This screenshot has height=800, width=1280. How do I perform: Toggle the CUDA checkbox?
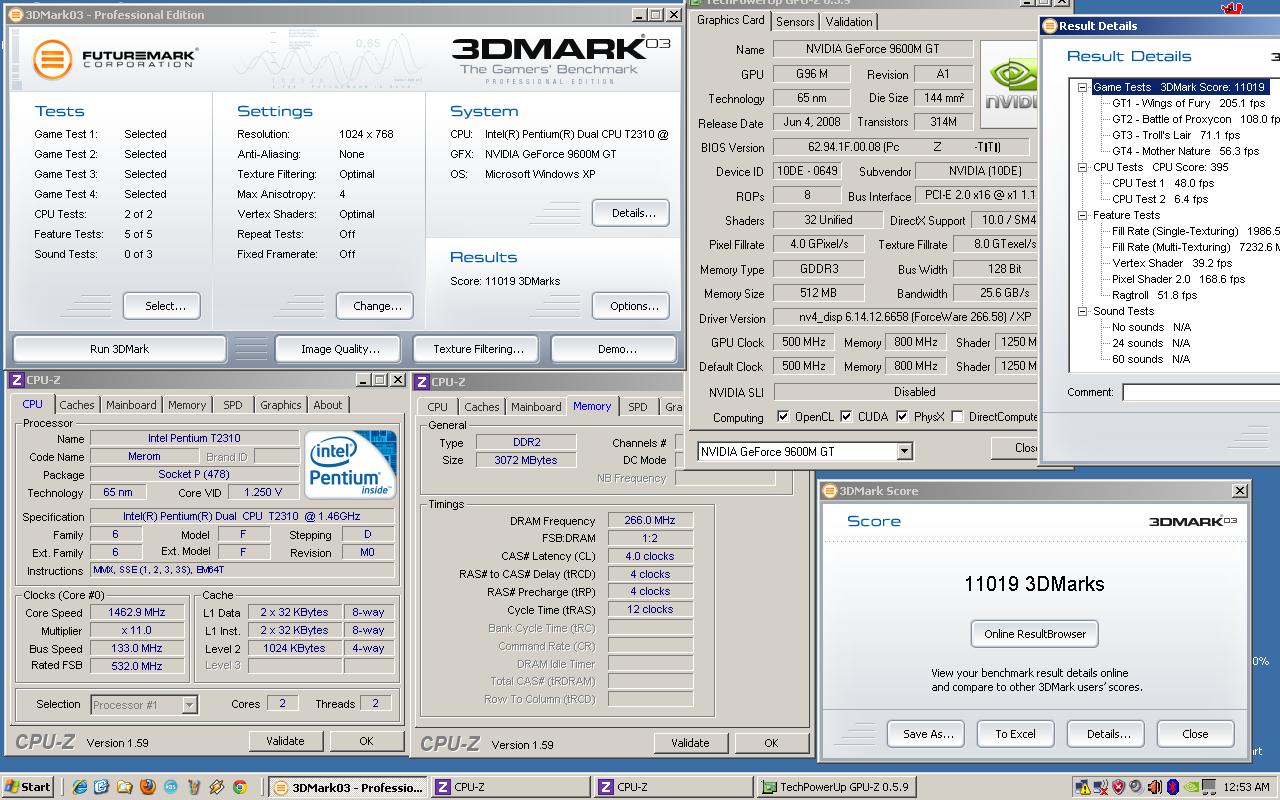click(846, 417)
